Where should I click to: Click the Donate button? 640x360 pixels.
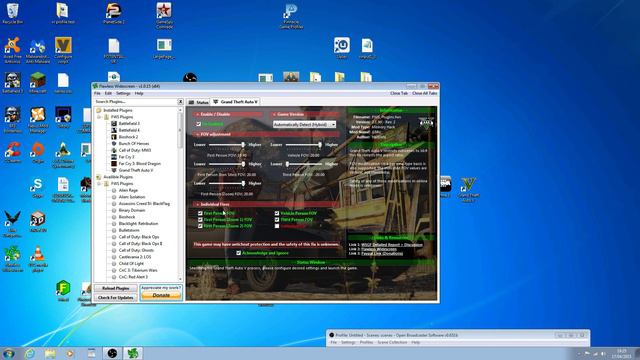[x=161, y=295]
